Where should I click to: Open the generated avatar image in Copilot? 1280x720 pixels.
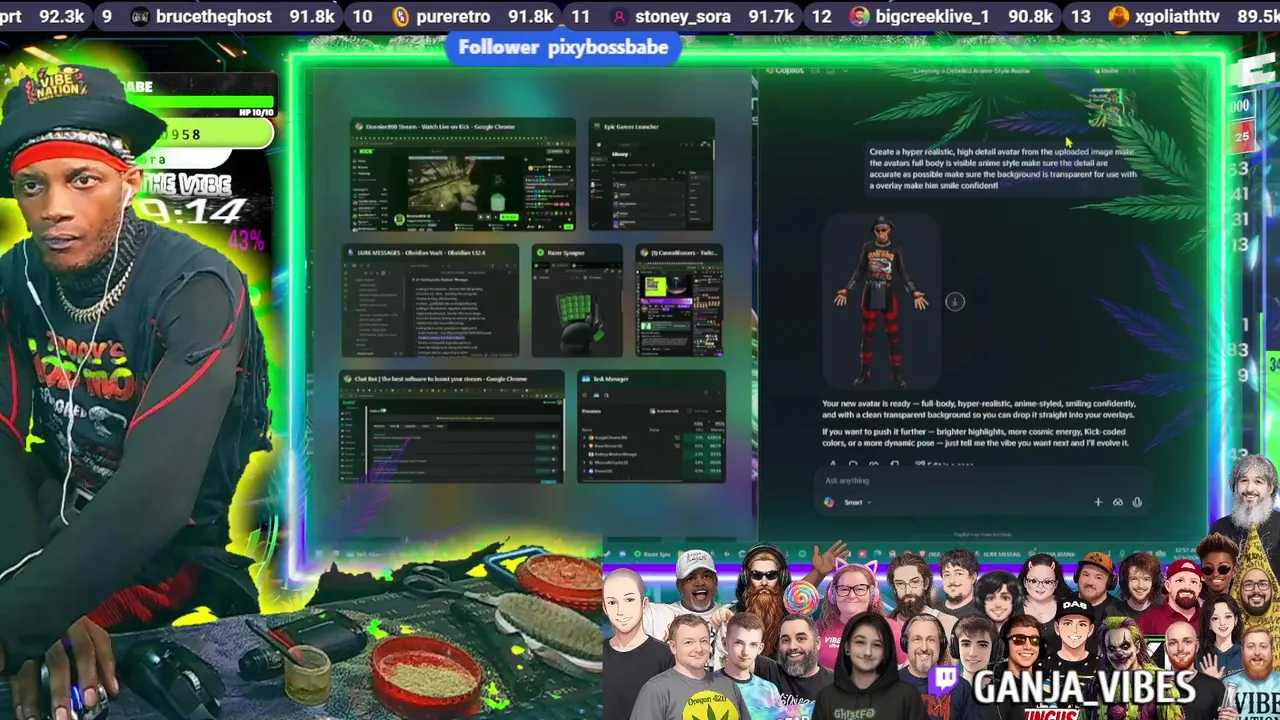pos(882,301)
